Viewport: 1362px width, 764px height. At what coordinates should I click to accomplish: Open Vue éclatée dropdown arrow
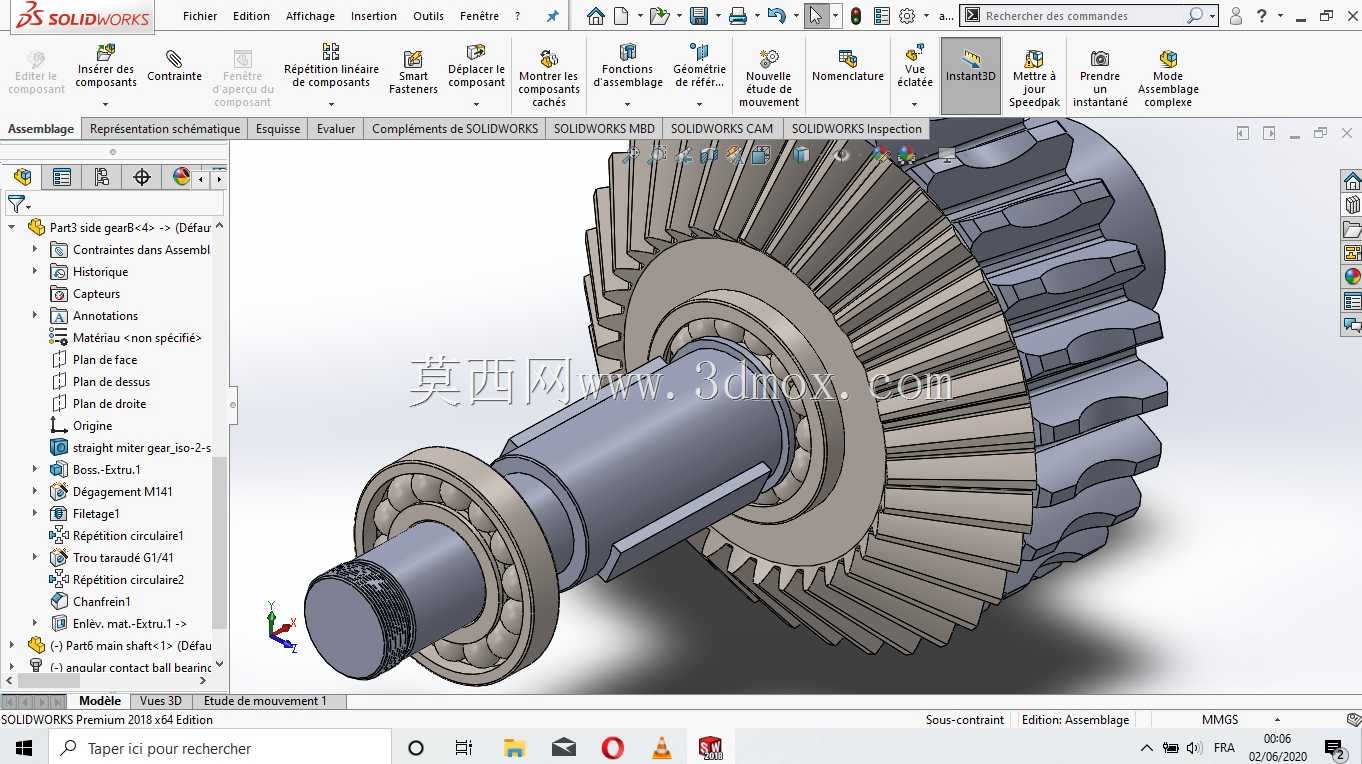tap(915, 104)
